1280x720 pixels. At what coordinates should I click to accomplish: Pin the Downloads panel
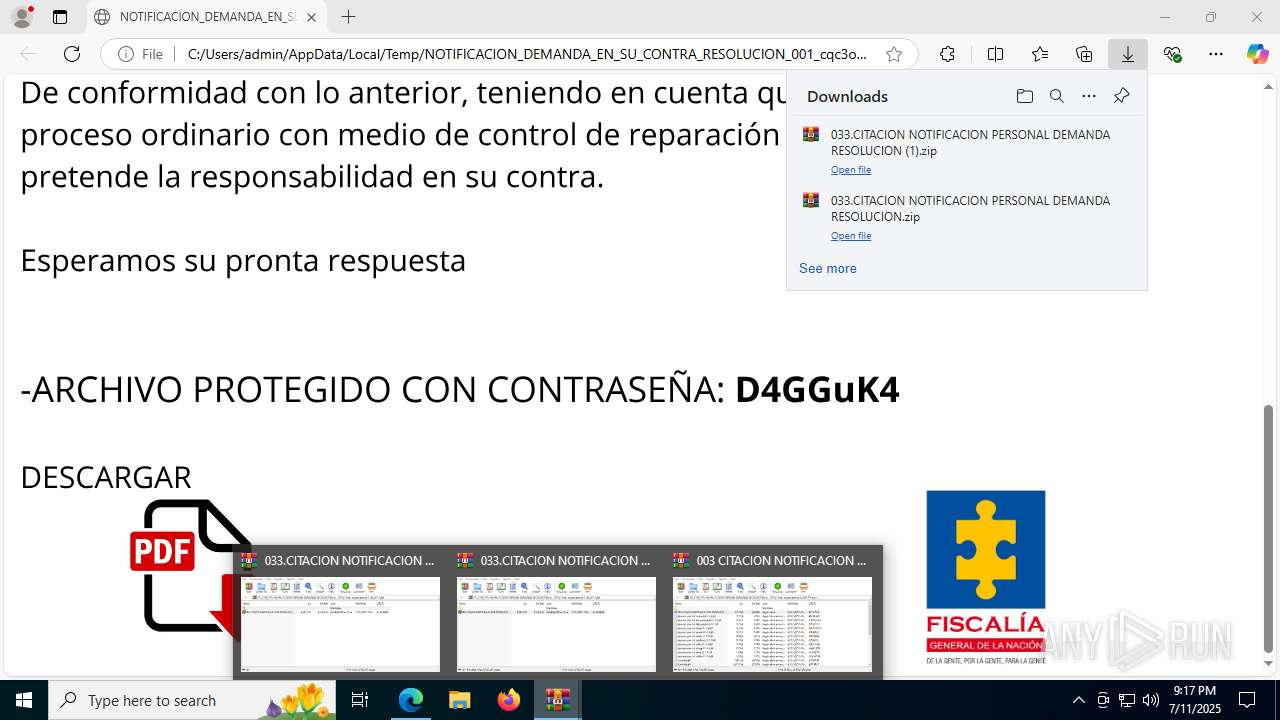(x=1121, y=96)
